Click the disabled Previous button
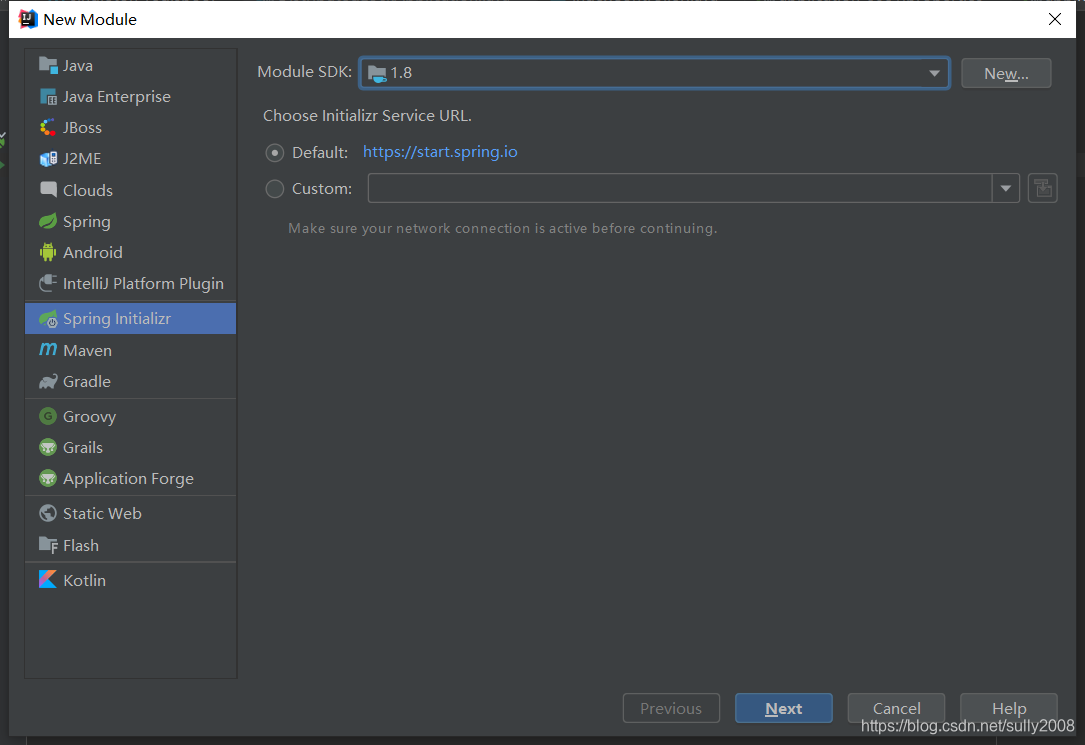This screenshot has width=1085, height=745. pyautogui.click(x=671, y=708)
